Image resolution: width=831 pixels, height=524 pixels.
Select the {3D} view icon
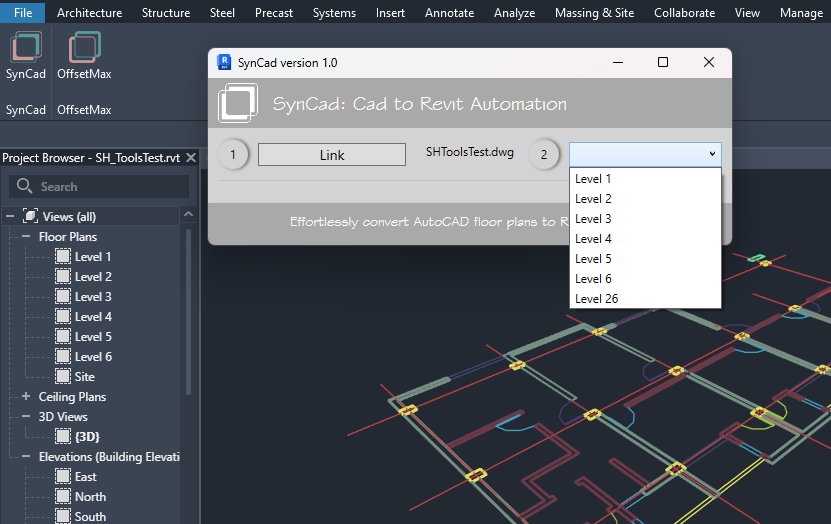pyautogui.click(x=63, y=437)
